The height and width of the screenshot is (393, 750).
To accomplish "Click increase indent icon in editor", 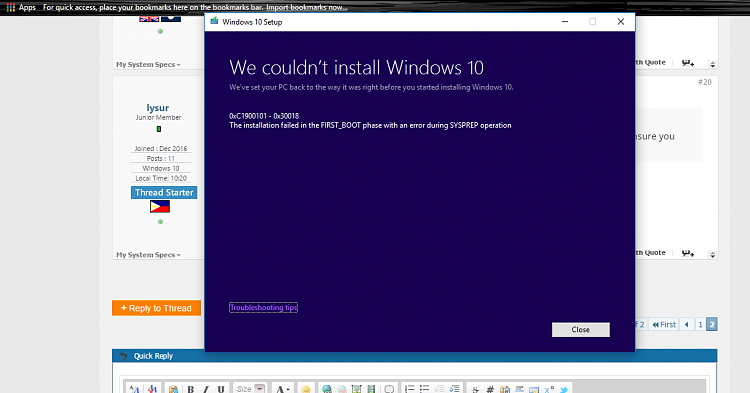I will (454, 389).
